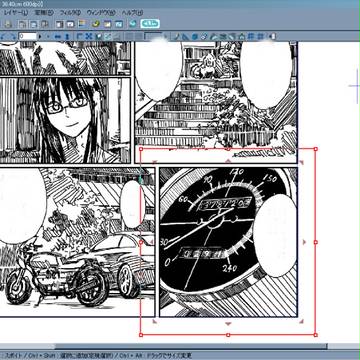Click the triangle ruler icon in the second toolbar
Viewport: 360px width, 360px height.
coord(186,36)
